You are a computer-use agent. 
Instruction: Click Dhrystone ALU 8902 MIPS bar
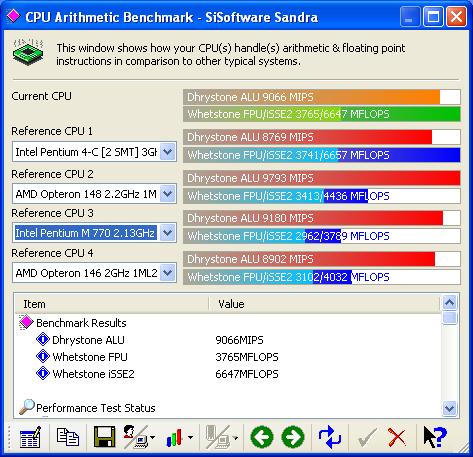coord(322,259)
